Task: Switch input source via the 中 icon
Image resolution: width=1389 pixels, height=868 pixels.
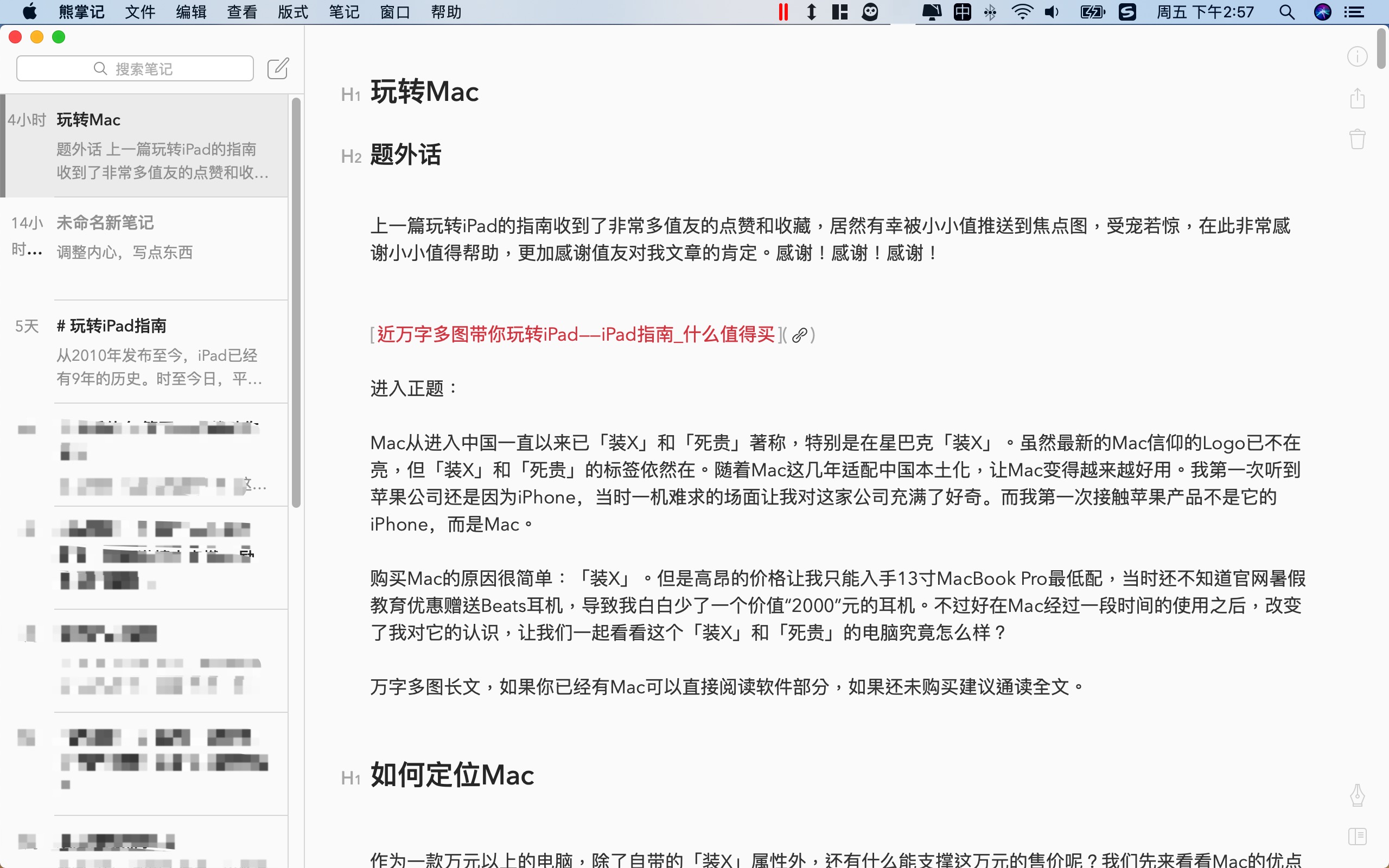Action: coord(963,11)
